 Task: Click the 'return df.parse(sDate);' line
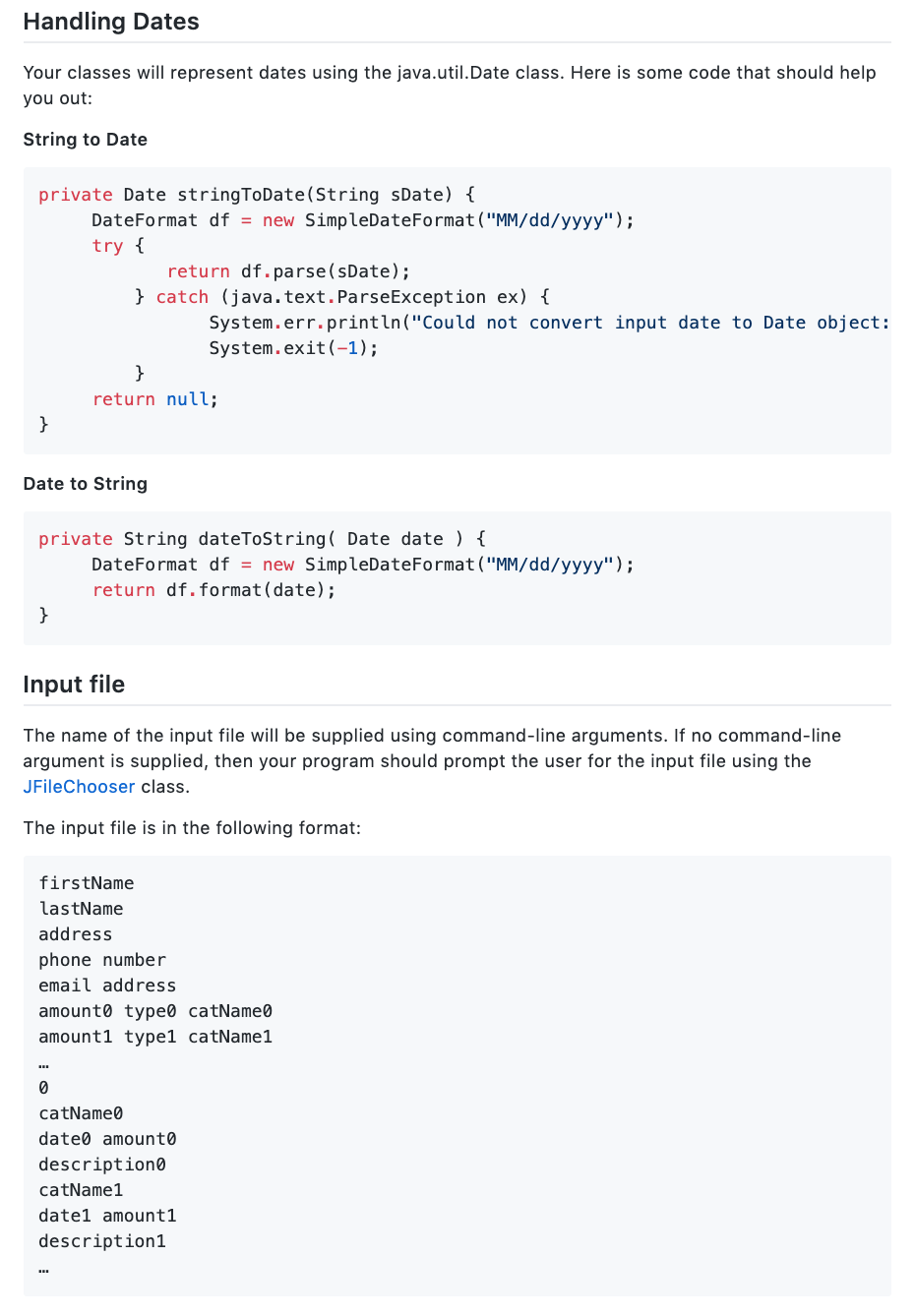(288, 271)
